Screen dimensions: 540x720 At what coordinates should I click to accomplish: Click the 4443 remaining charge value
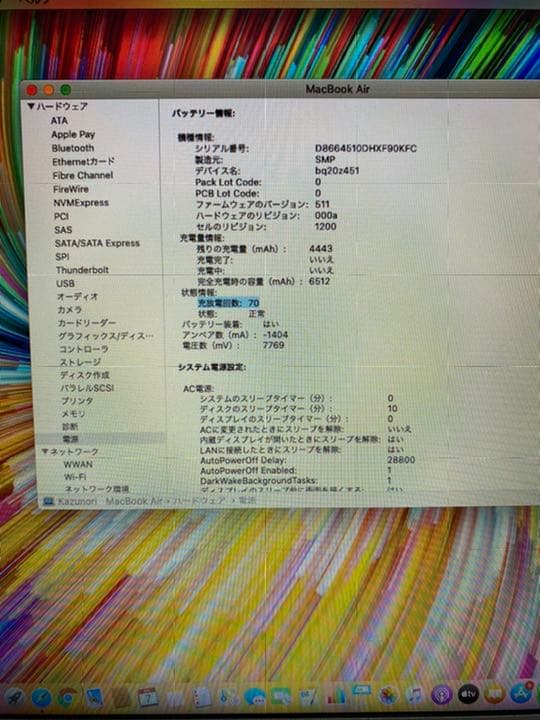321,248
